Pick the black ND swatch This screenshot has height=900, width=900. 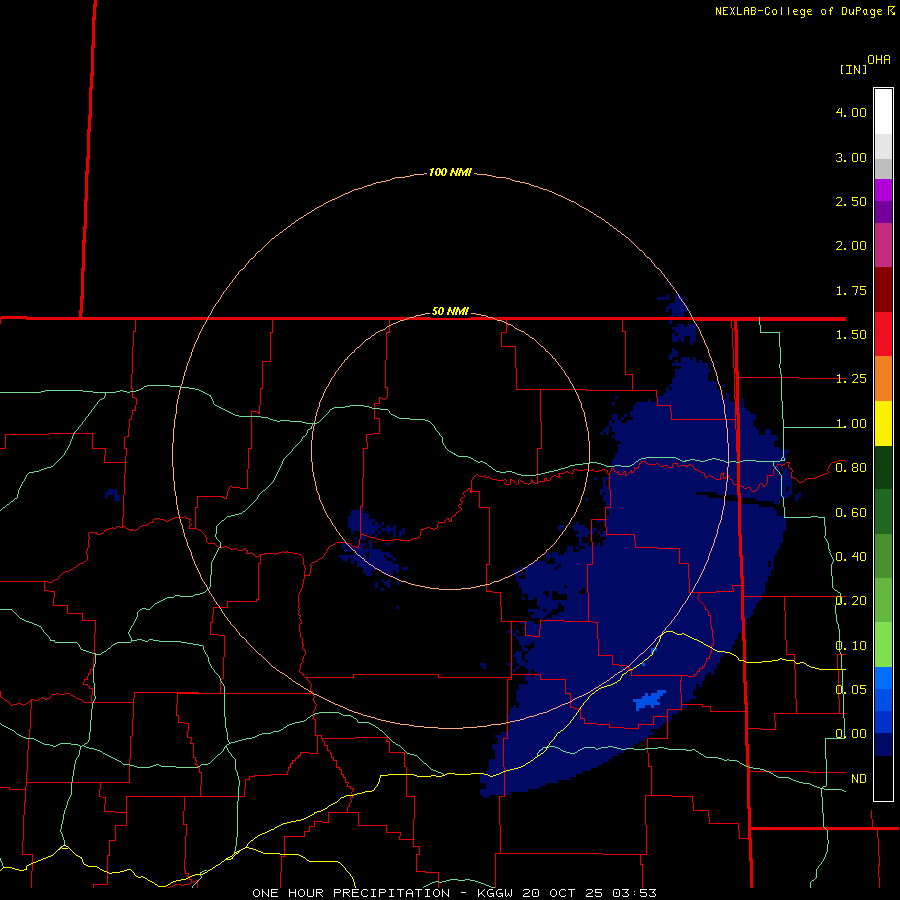click(x=883, y=778)
